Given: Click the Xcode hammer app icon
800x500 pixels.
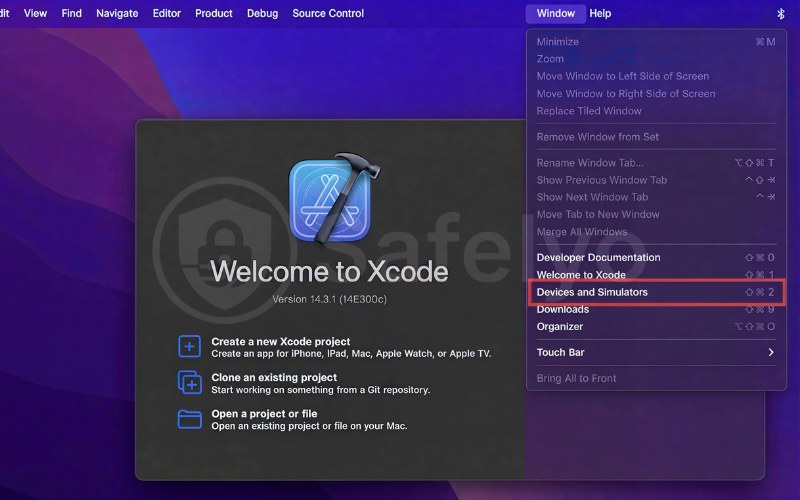Looking at the screenshot, I should pos(334,199).
